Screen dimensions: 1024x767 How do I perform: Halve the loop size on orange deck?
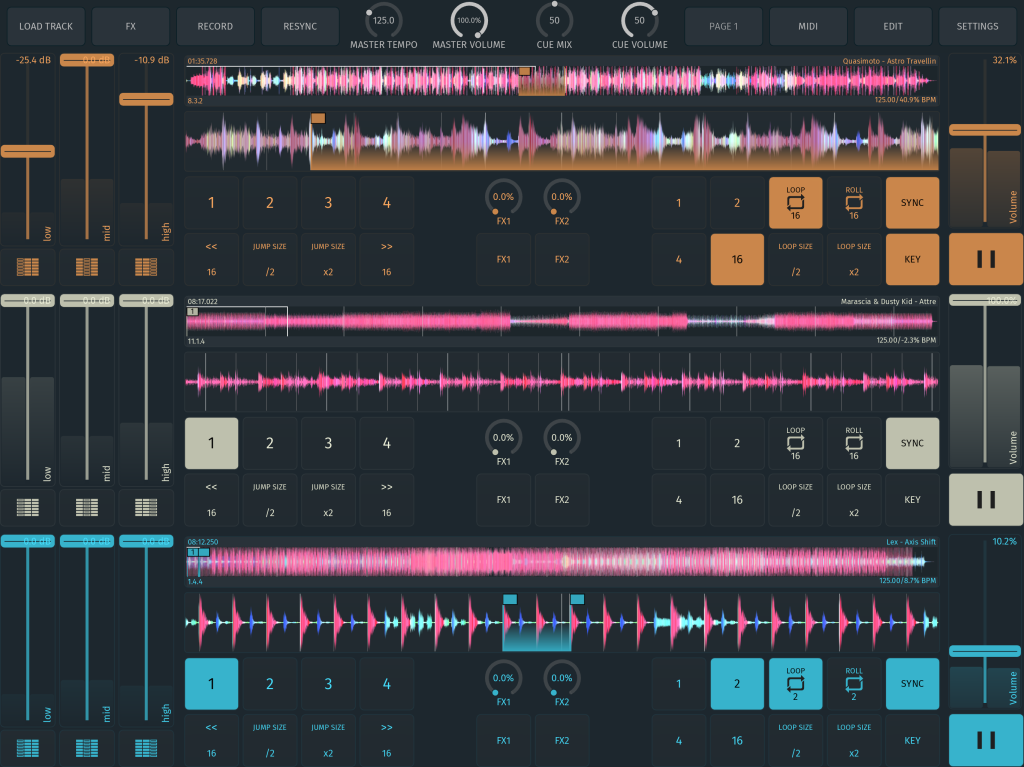(x=795, y=259)
